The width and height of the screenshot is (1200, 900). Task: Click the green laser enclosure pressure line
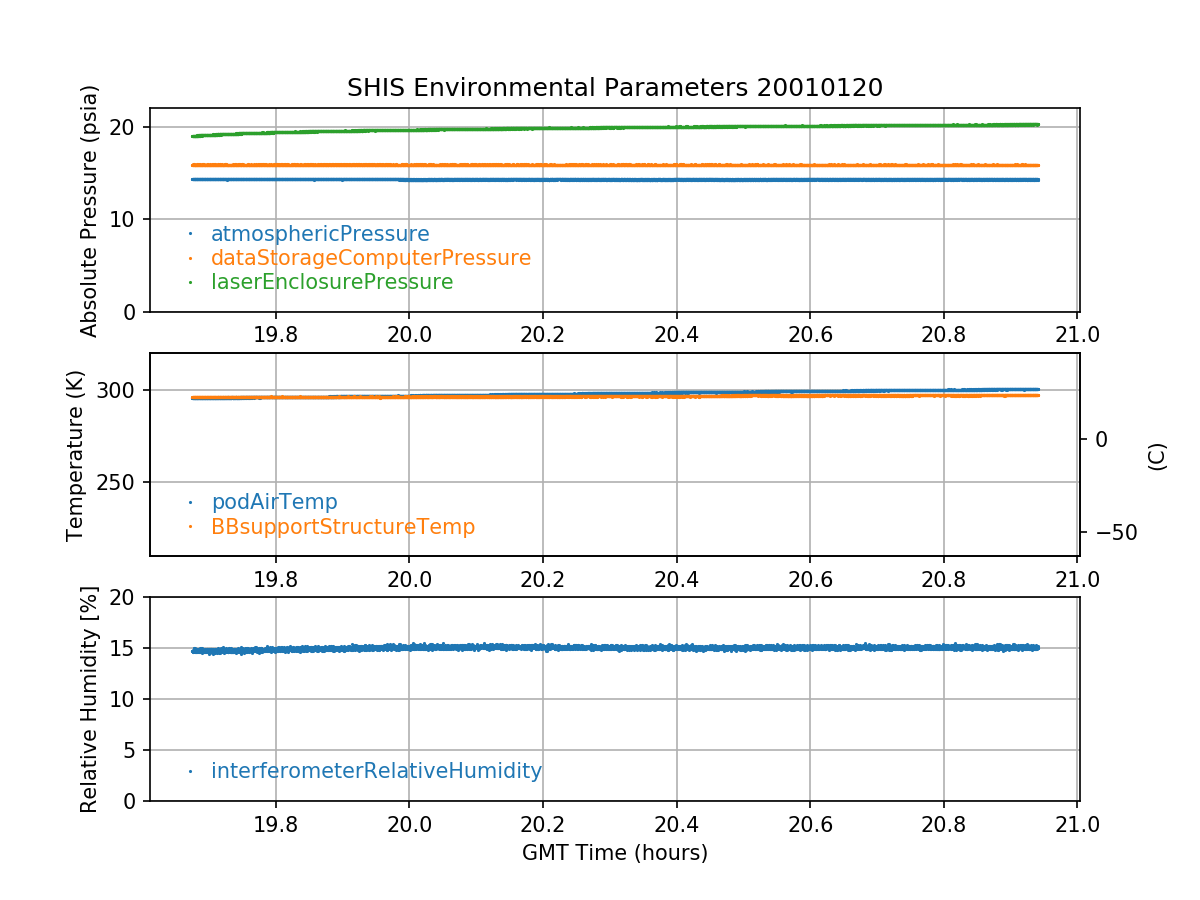(600, 128)
